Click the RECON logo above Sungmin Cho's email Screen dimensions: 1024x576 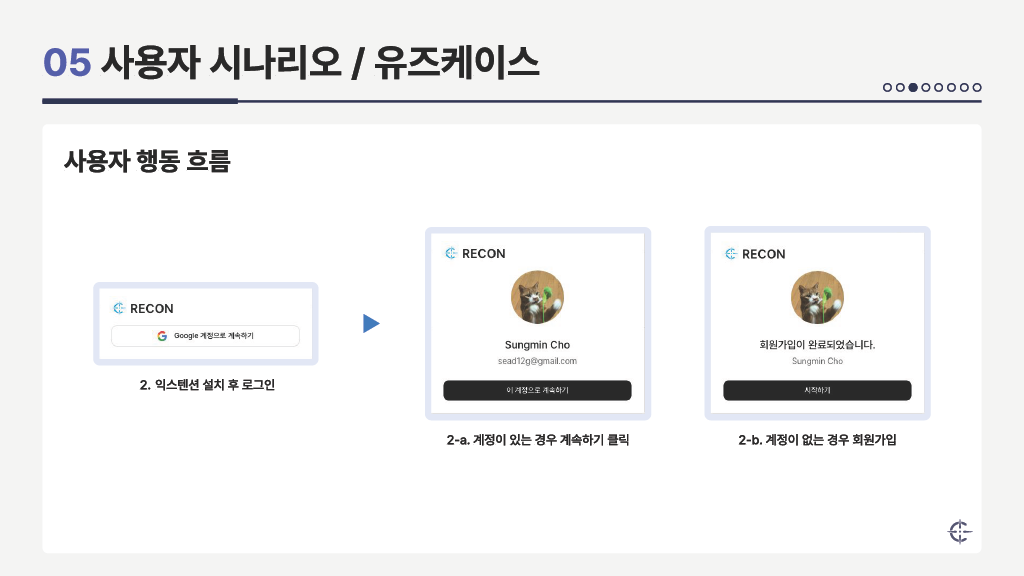coord(475,254)
